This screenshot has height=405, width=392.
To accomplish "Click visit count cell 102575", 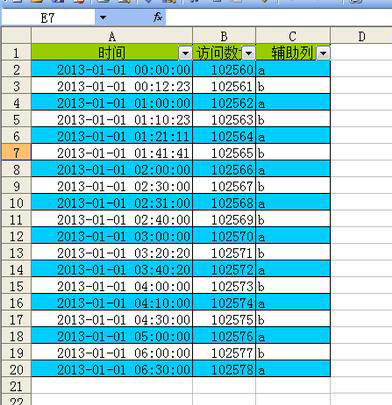I will 224,319.
